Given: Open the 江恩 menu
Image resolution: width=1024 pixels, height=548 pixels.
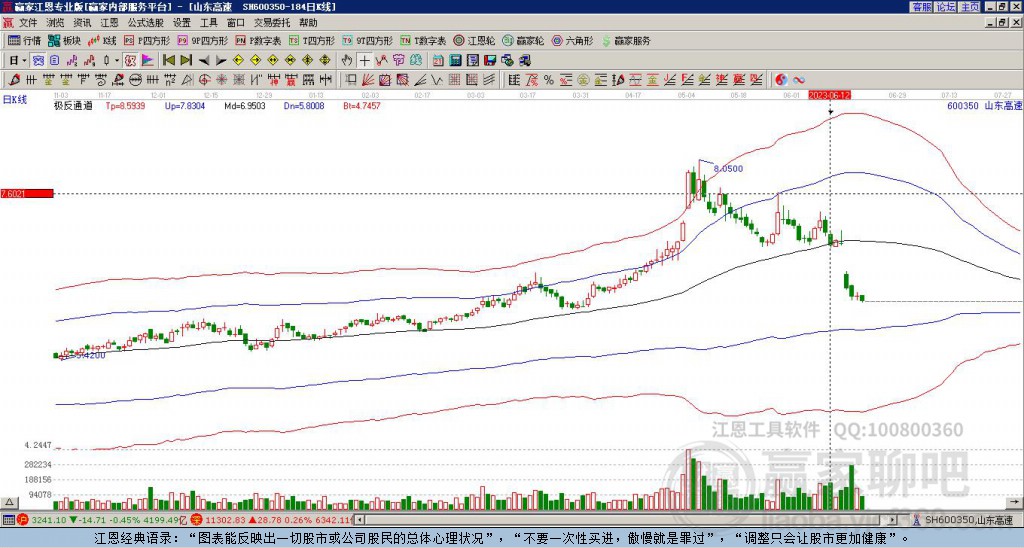Looking at the screenshot, I should click(x=110, y=23).
